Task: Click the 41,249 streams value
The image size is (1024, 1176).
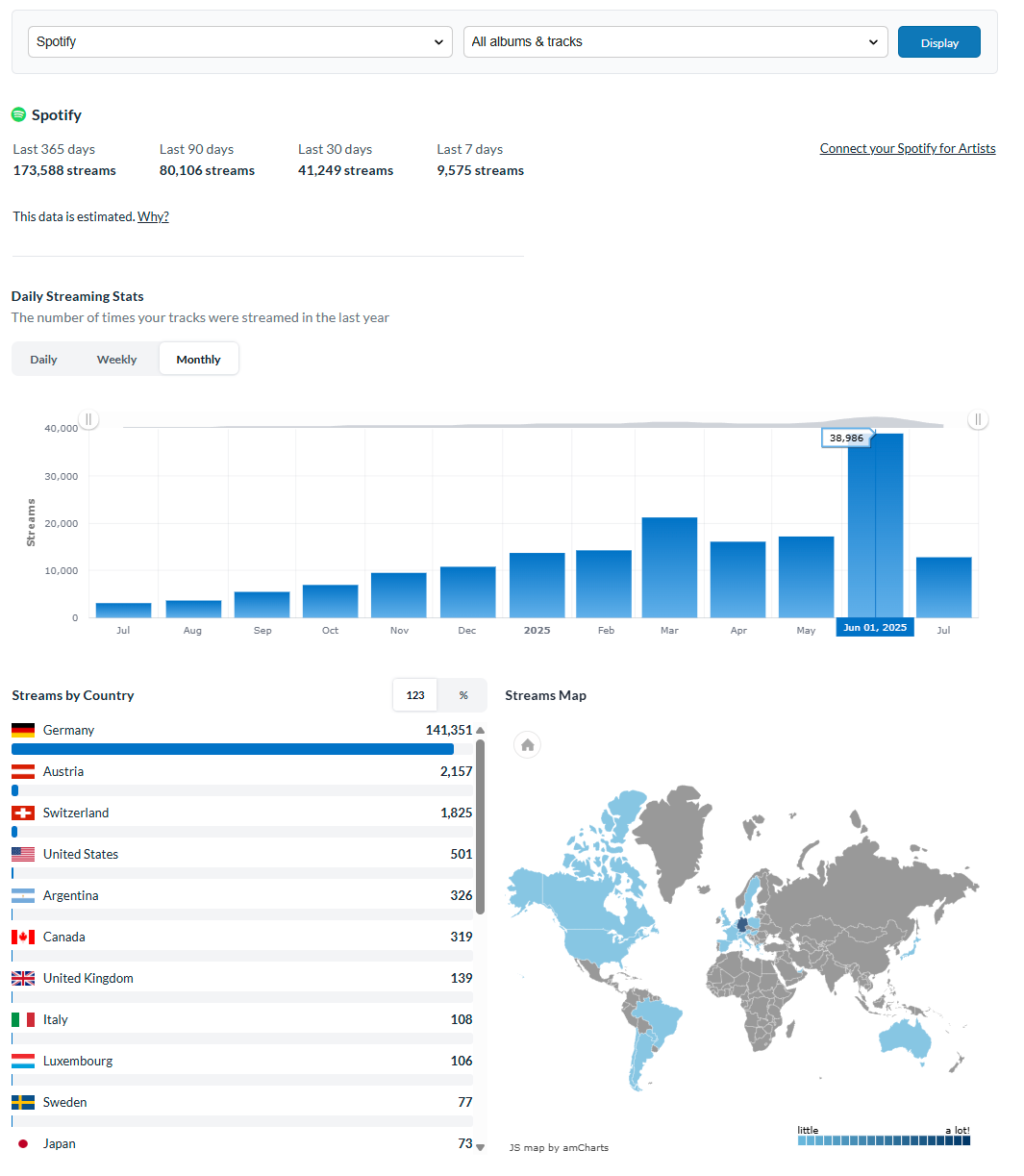Action: (346, 170)
